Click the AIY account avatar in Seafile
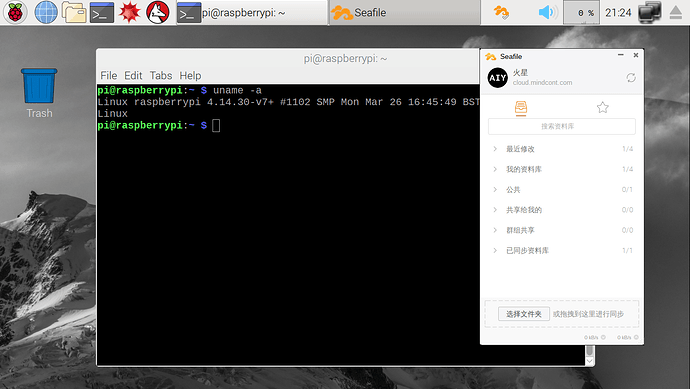Screen dimensions: 690x389 click(498, 78)
